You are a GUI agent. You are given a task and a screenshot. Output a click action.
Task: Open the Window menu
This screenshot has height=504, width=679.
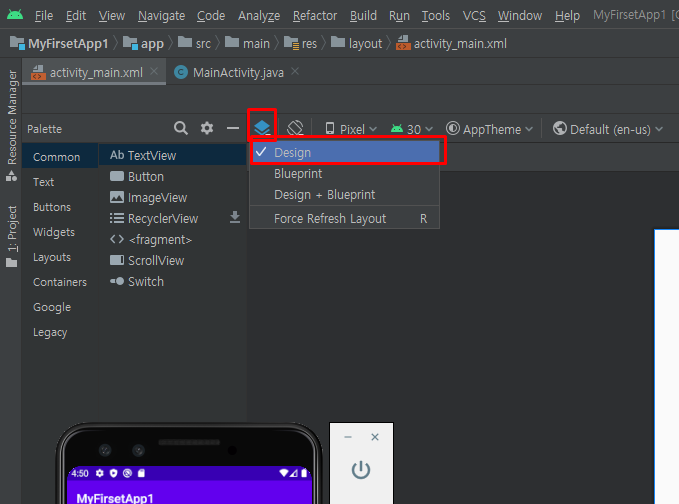tap(520, 16)
